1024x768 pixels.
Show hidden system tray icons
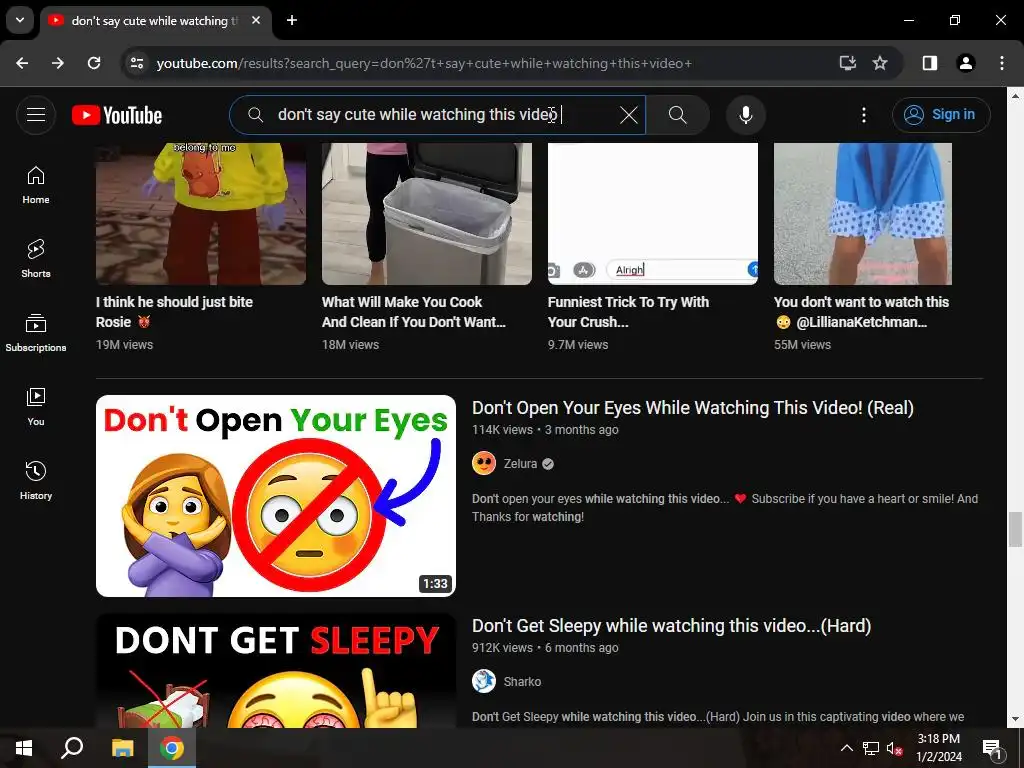pos(846,748)
